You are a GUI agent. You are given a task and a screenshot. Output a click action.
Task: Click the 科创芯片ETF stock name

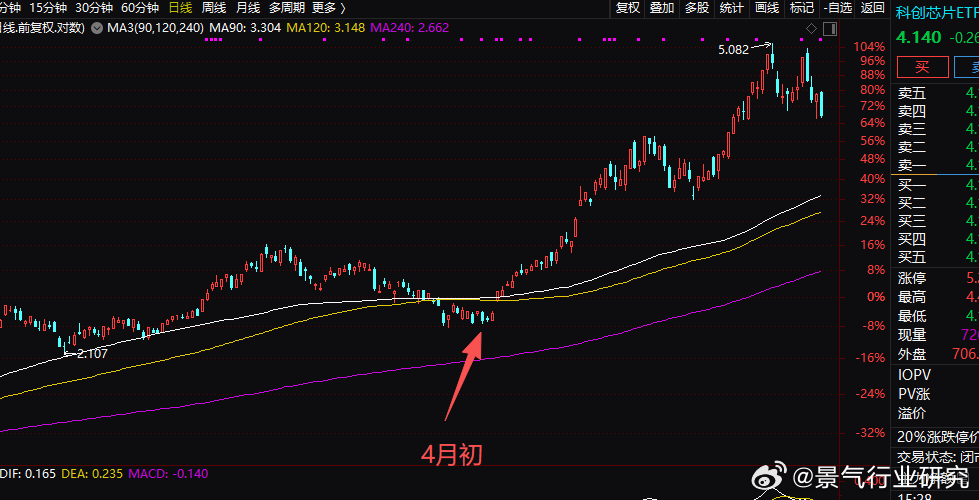tap(937, 11)
